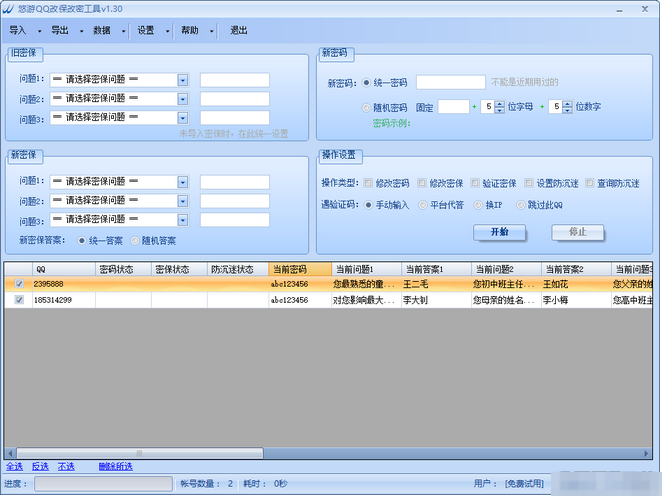The height and width of the screenshot is (496, 662).
Task: Enable the 修改密码 checkbox
Action: point(369,183)
